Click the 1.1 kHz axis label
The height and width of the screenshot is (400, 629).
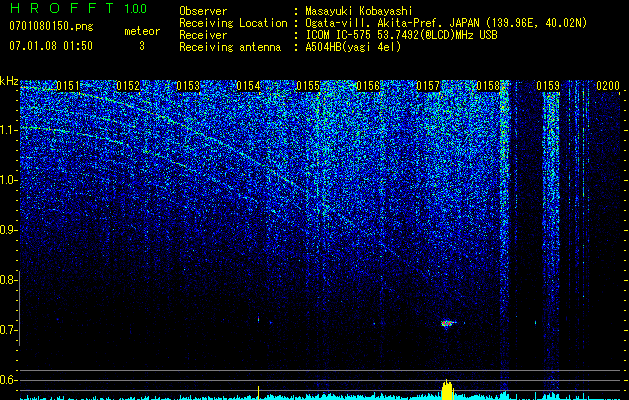pyautogui.click(x=8, y=130)
